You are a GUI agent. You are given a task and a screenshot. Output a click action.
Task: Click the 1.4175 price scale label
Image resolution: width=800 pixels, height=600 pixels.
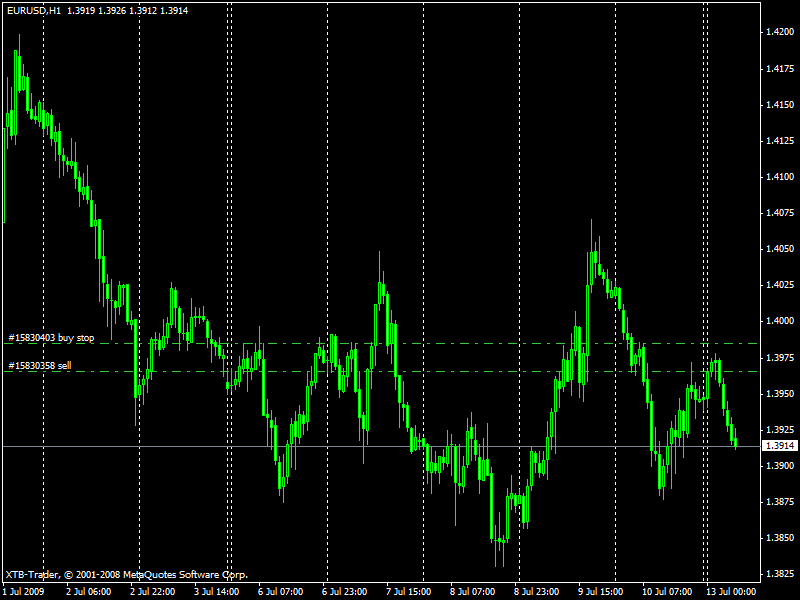(x=780, y=68)
